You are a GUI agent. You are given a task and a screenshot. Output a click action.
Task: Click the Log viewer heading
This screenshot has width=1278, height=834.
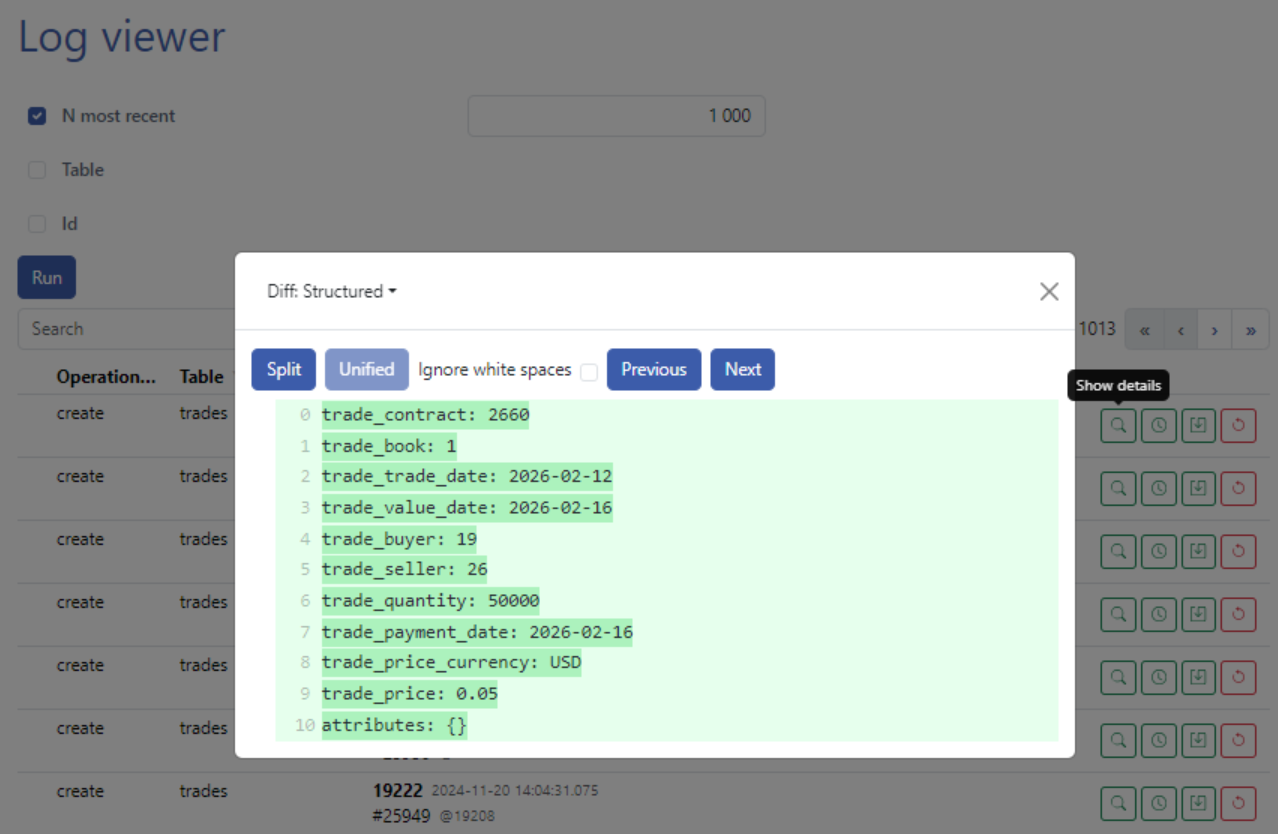coord(122,37)
